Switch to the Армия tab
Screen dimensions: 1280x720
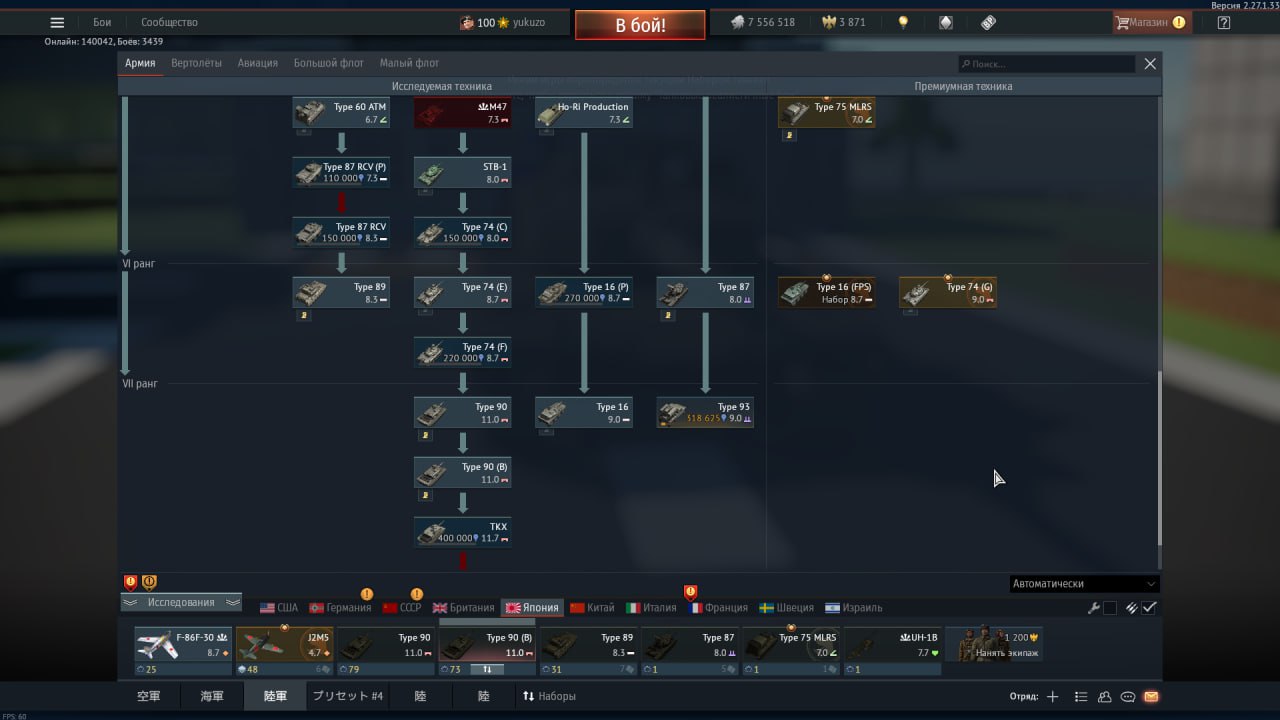pyautogui.click(x=140, y=63)
